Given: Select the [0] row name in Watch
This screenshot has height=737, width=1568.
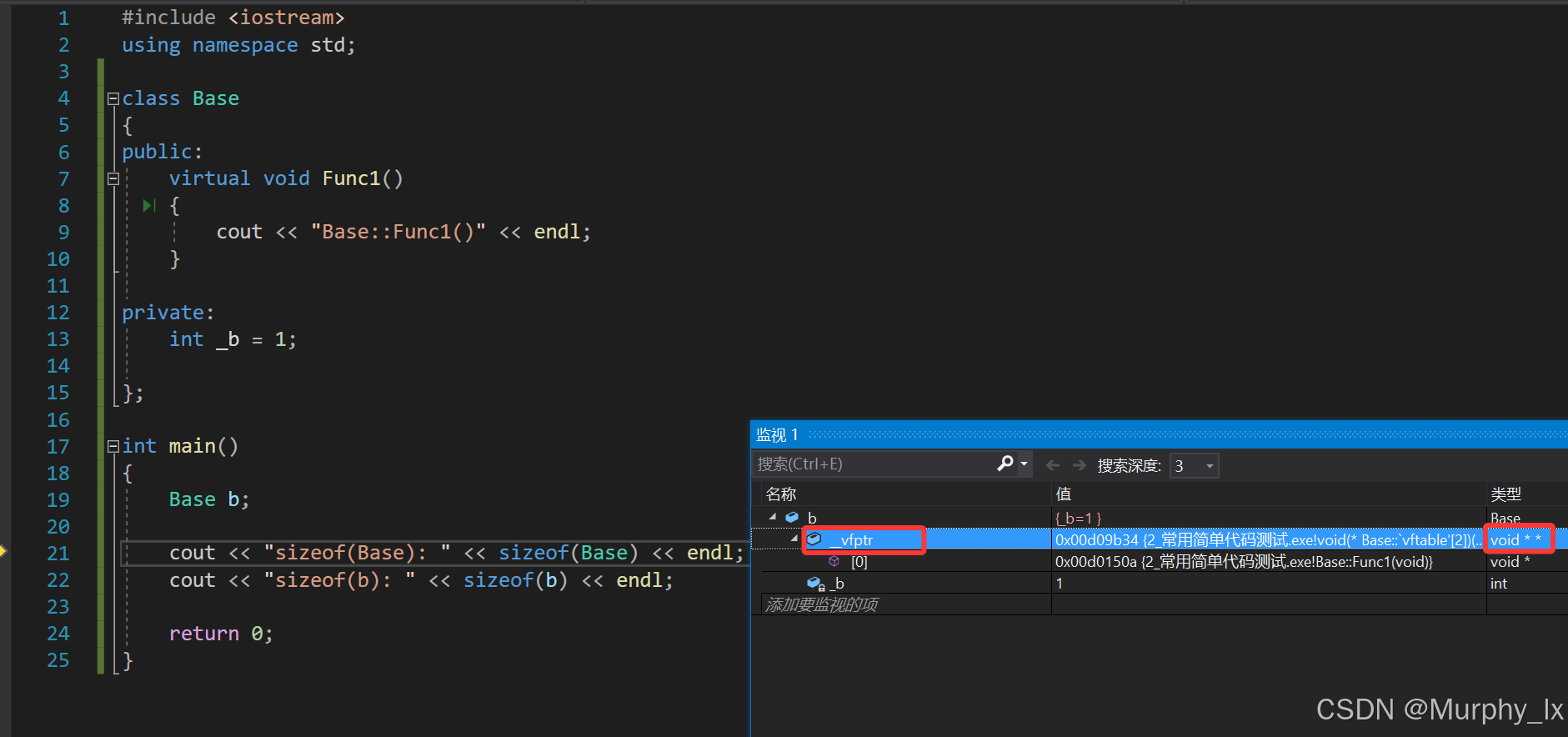Looking at the screenshot, I should pyautogui.click(x=859, y=562).
